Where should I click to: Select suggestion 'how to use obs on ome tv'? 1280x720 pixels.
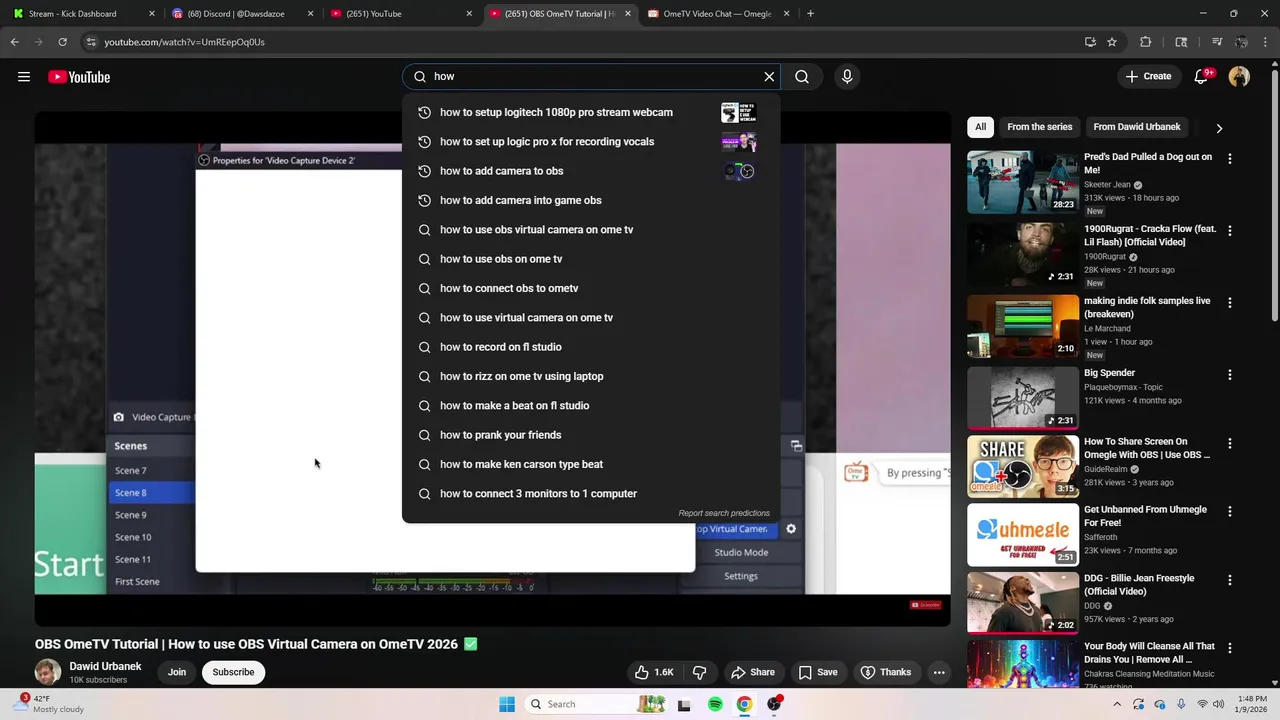tap(590, 259)
